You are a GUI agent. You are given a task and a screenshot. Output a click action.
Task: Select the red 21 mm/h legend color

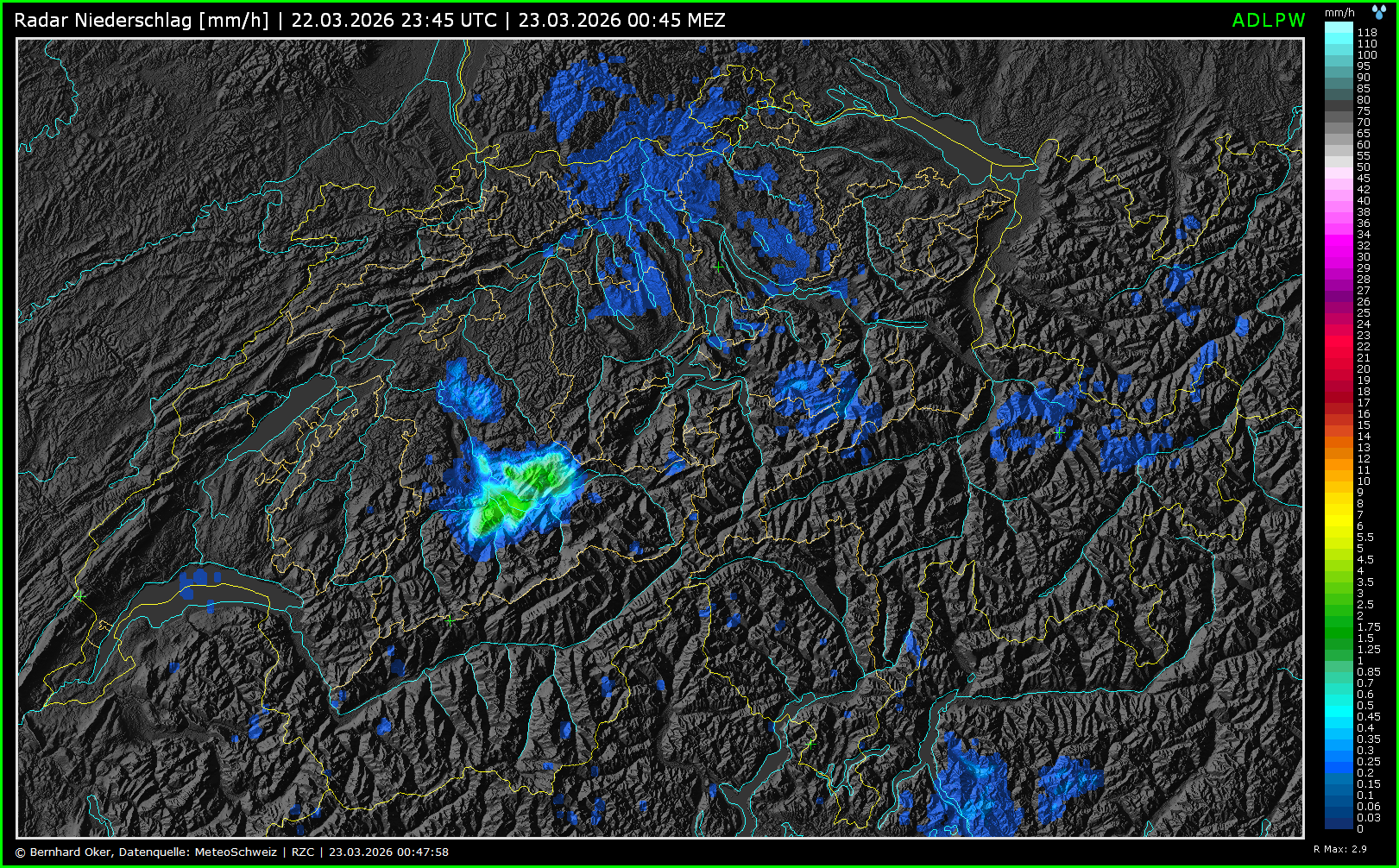(x=1339, y=357)
